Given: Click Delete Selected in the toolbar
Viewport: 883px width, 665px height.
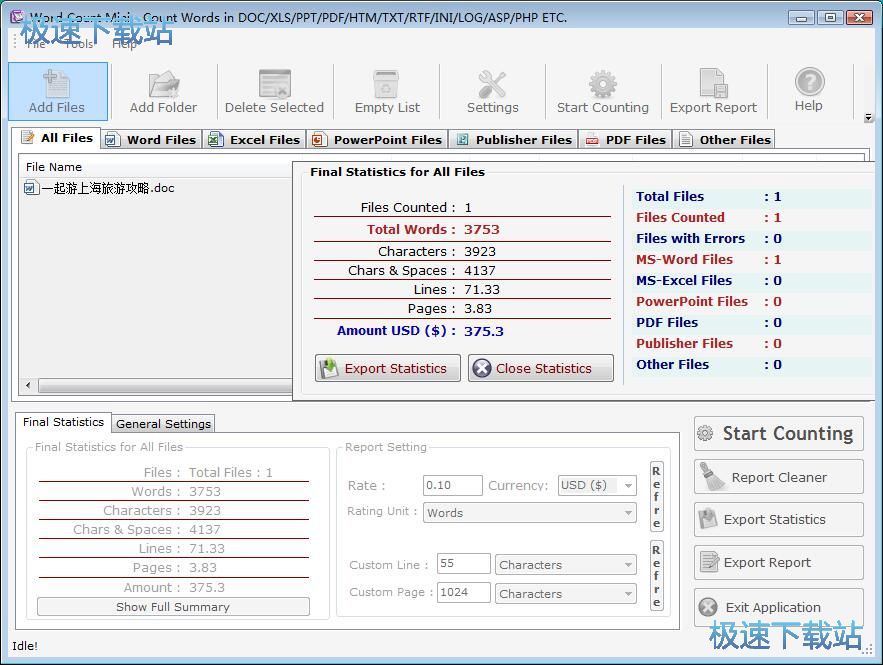Looking at the screenshot, I should [x=274, y=91].
